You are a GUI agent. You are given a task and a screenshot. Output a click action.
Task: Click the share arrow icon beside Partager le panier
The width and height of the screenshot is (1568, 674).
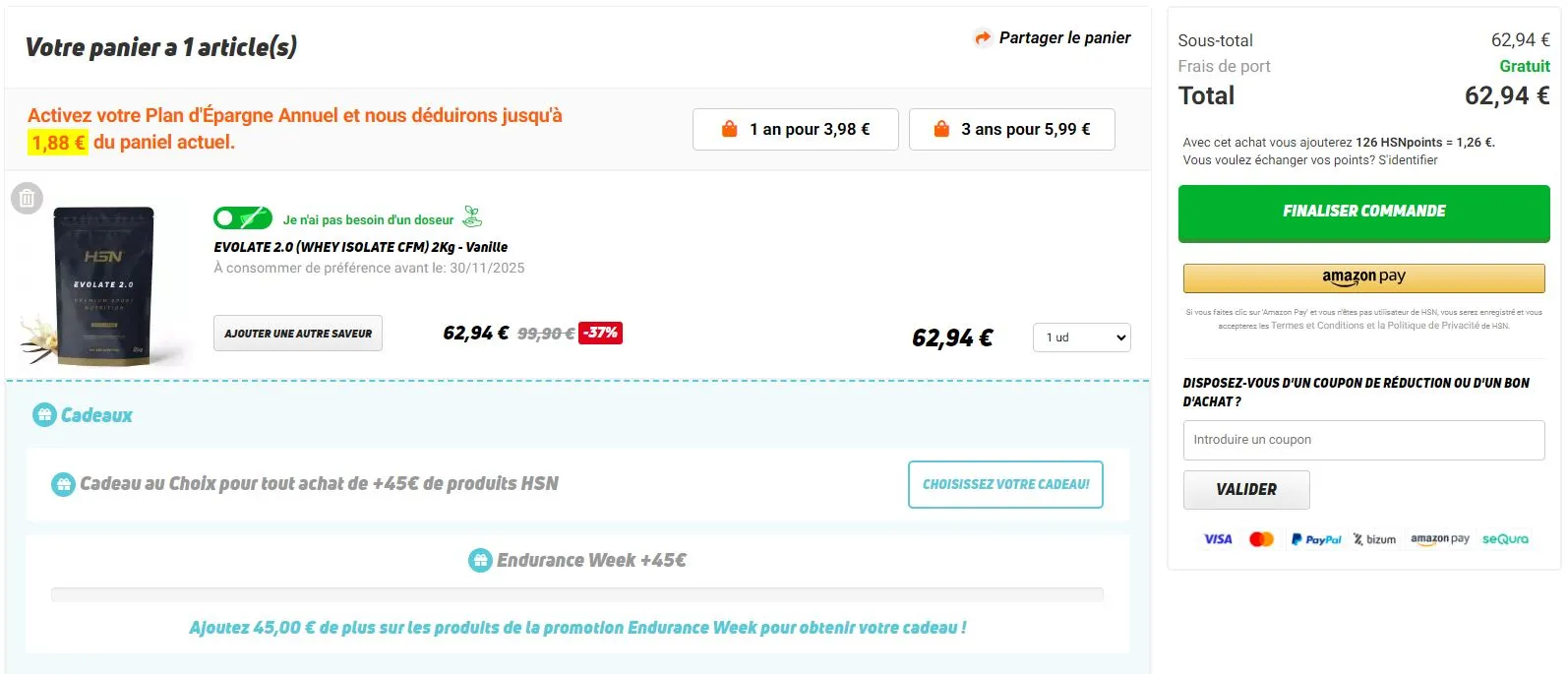(x=982, y=38)
